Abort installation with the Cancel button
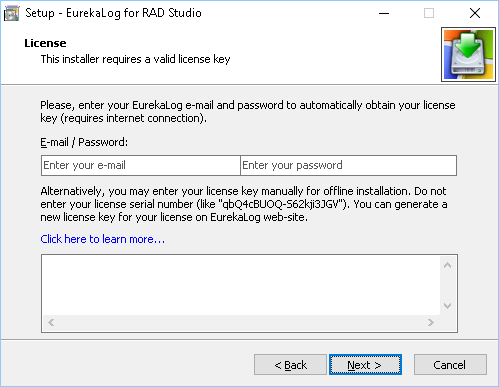Viewport: 499px width, 387px height. pos(450,365)
